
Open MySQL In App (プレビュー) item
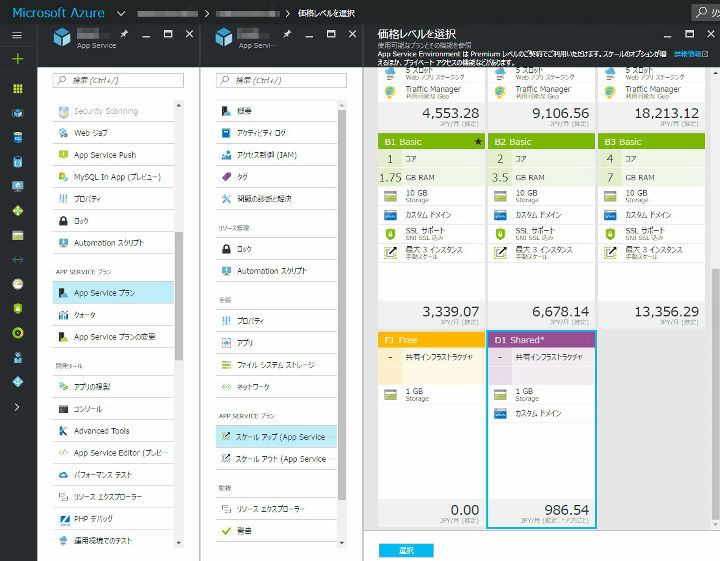[113, 177]
